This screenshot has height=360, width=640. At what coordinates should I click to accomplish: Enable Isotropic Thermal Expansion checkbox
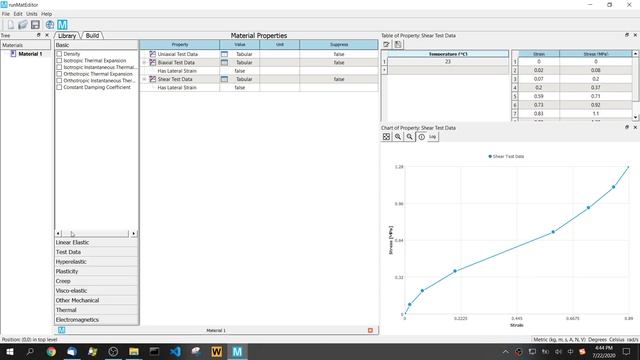(x=59, y=60)
